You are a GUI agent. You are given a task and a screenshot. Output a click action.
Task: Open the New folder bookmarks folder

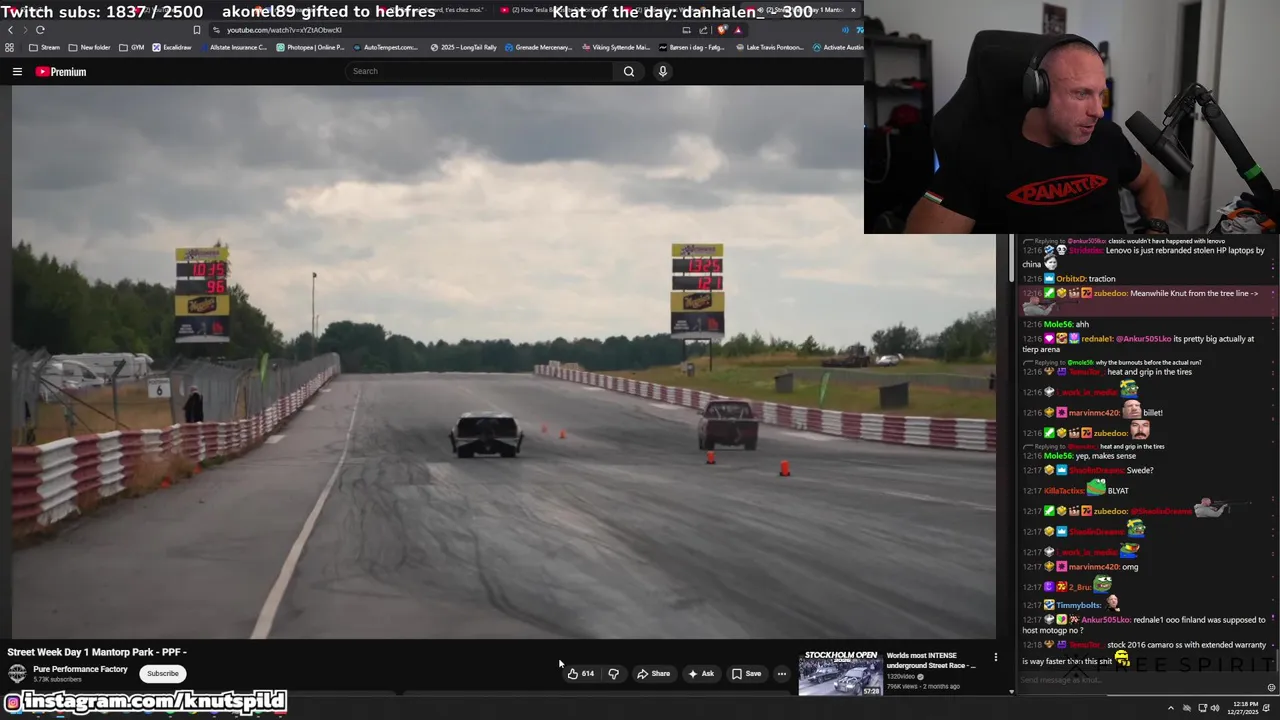click(x=90, y=47)
